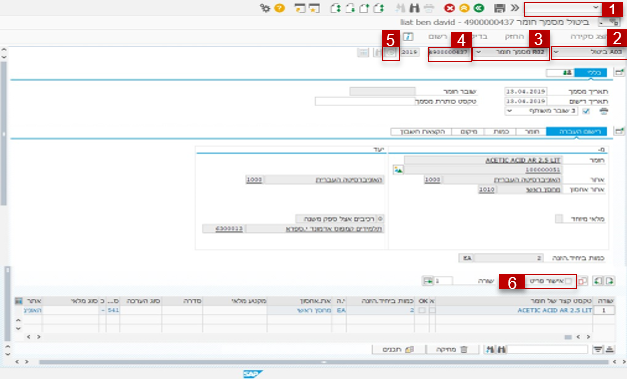The image size is (627, 379).
Task: Click the Go To Line arrow icon
Action: coord(428,281)
